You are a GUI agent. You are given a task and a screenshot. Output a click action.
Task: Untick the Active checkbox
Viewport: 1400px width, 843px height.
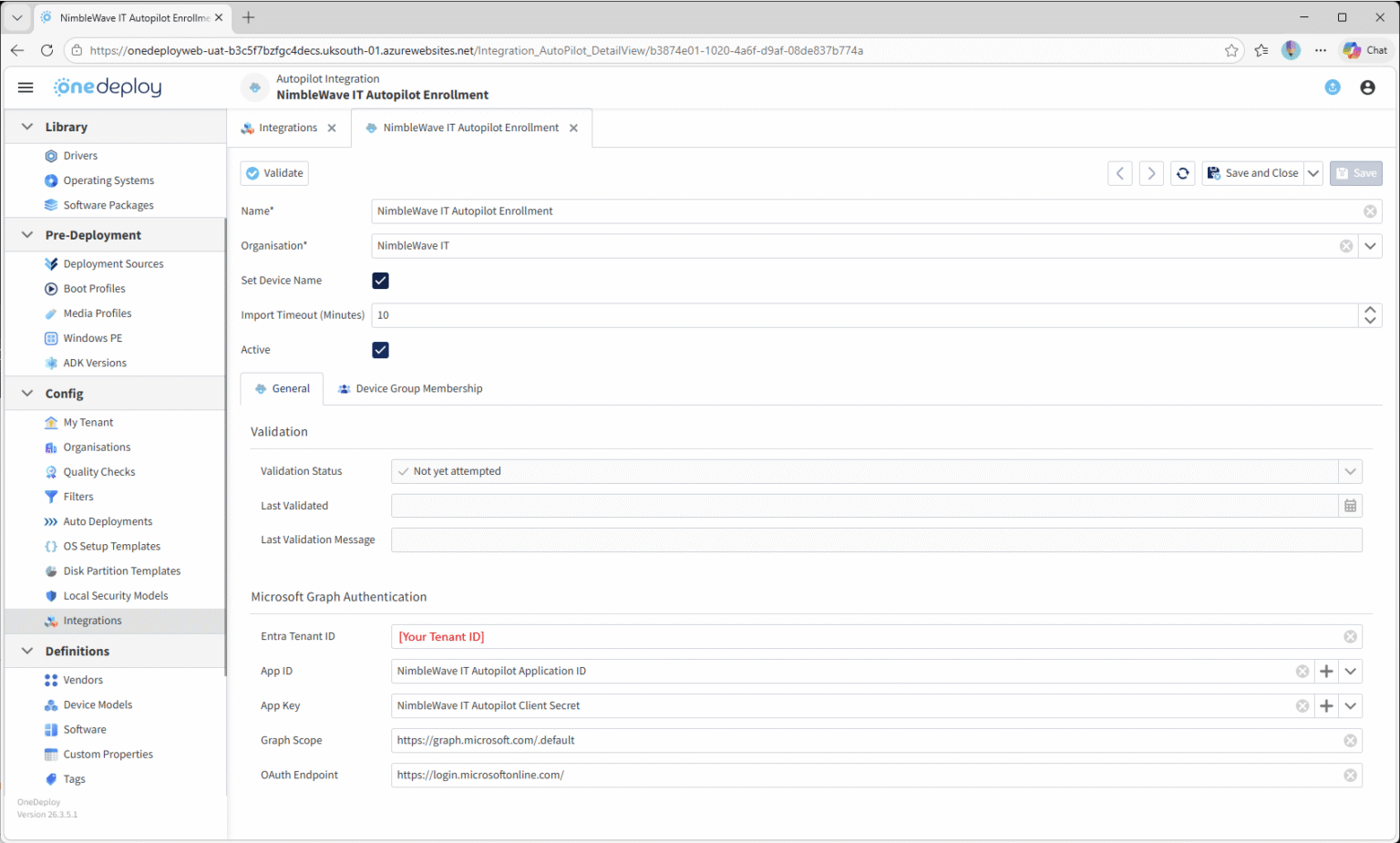point(380,350)
